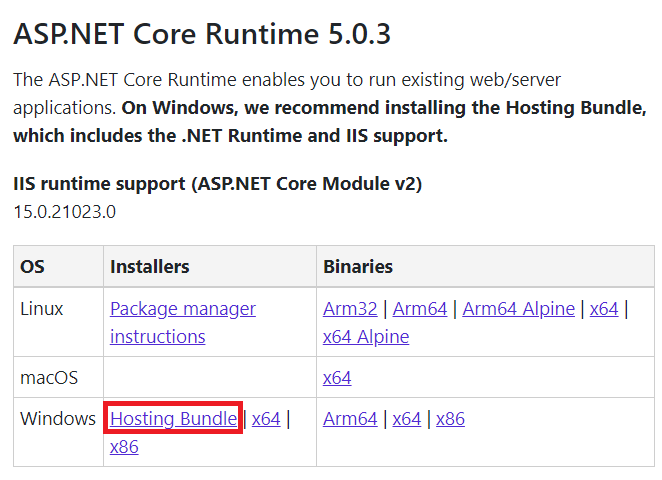Click the ASP.NET Core Runtime 5.0.3 heading

tap(202, 34)
